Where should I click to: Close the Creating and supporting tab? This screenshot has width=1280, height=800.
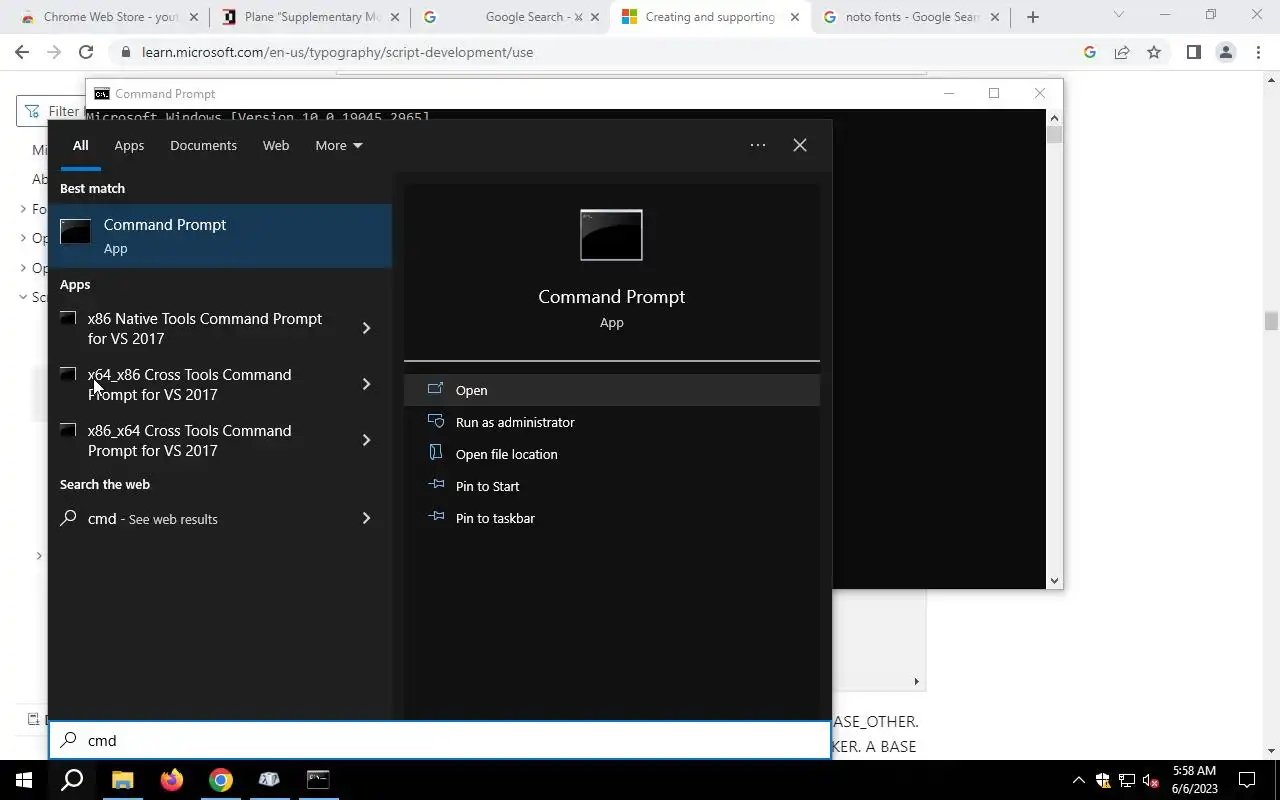795,17
